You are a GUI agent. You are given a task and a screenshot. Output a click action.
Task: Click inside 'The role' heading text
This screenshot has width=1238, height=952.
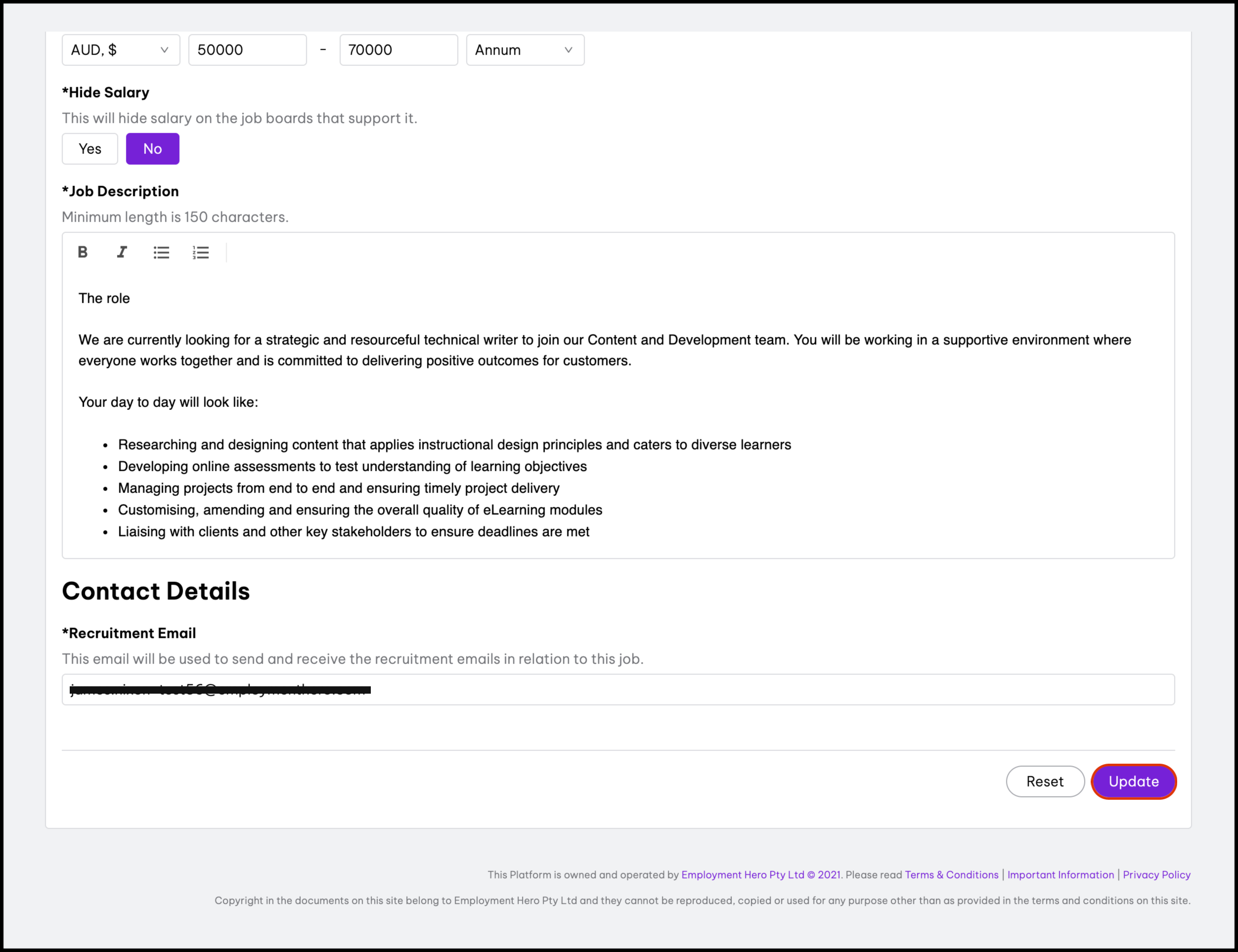coord(104,299)
